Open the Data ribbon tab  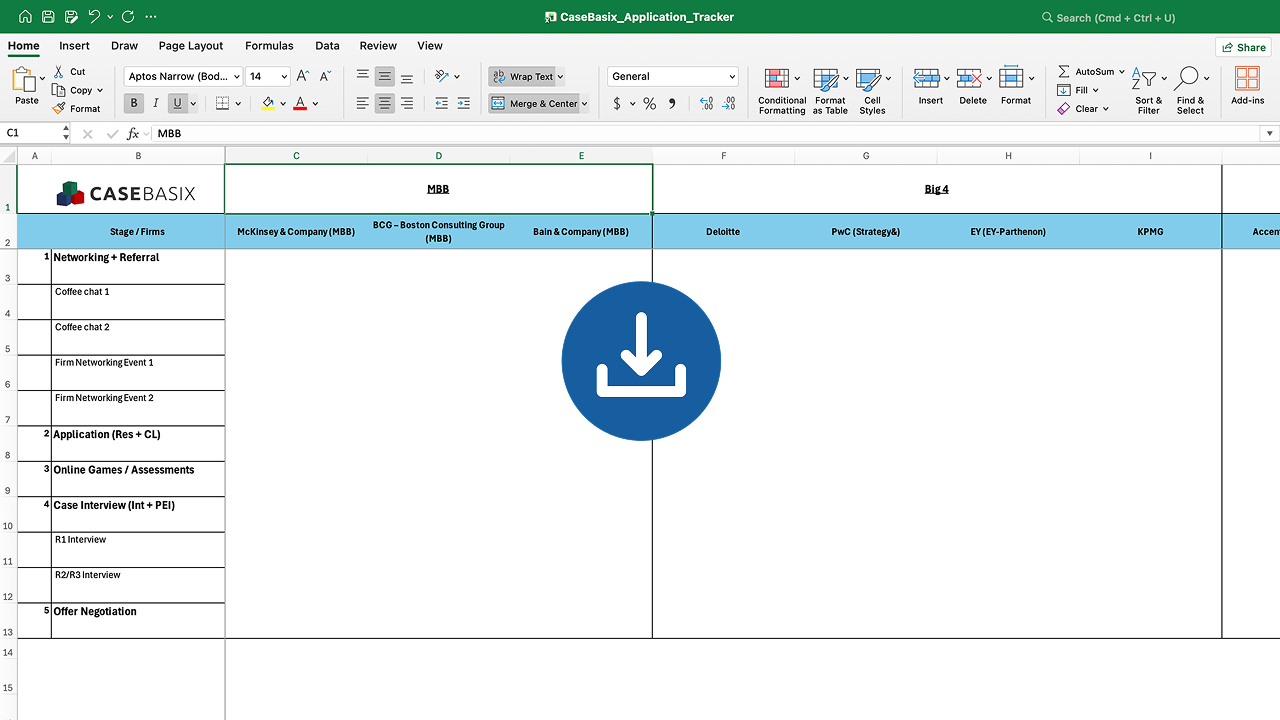point(327,46)
